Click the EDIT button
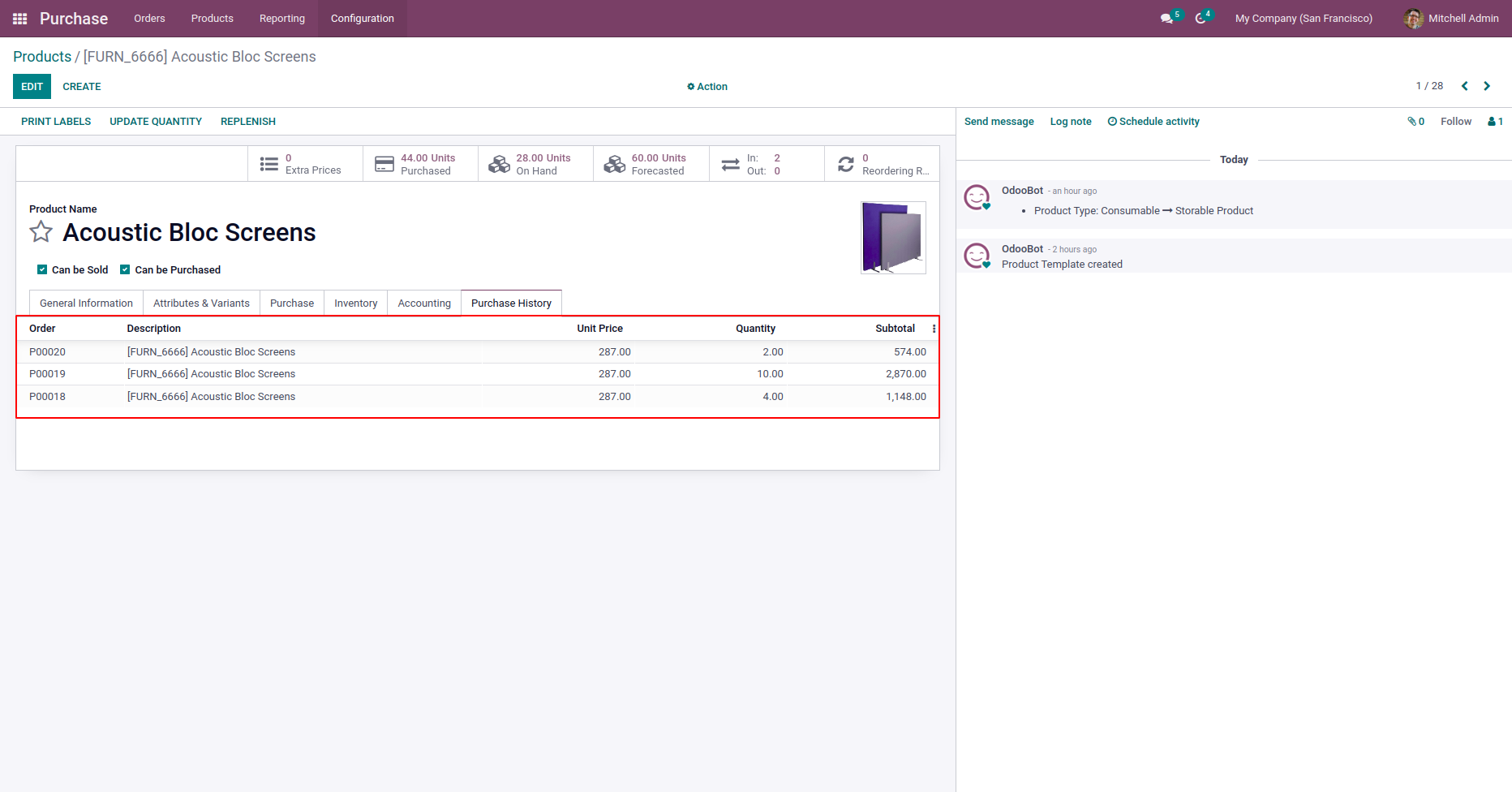This screenshot has width=1512, height=792. [x=32, y=87]
